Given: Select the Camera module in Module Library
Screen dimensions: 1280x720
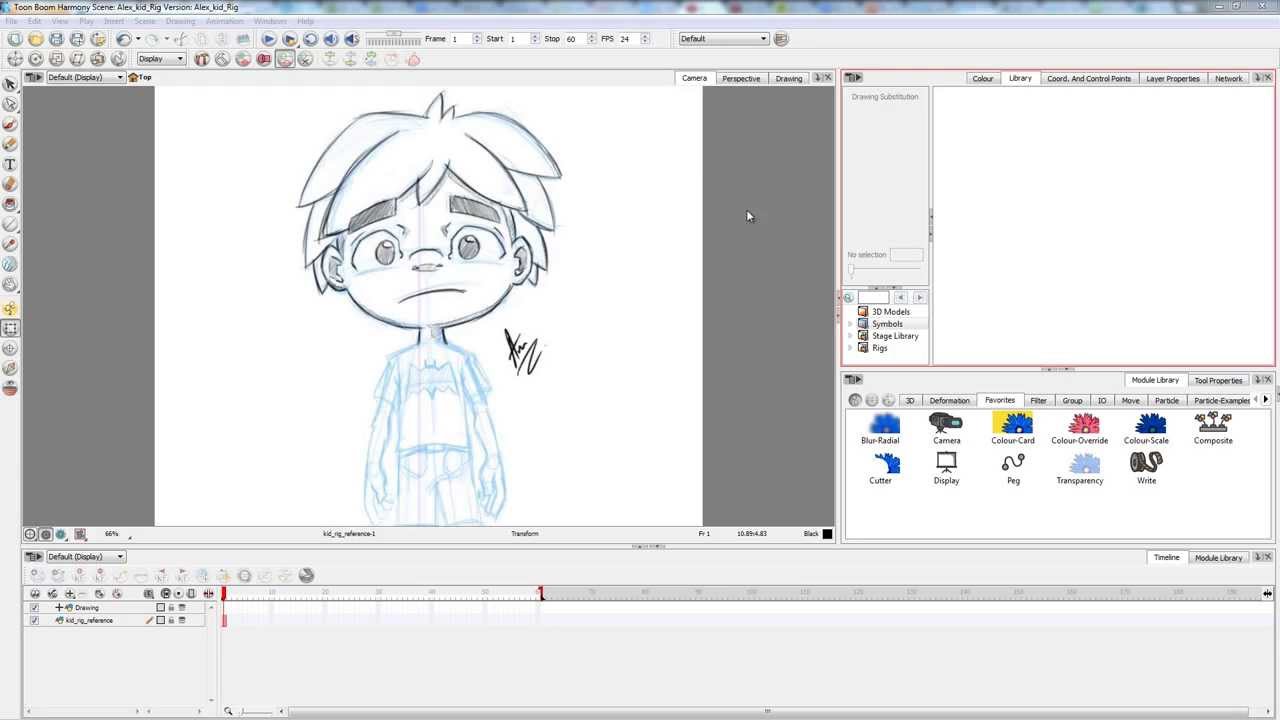Looking at the screenshot, I should [946, 424].
